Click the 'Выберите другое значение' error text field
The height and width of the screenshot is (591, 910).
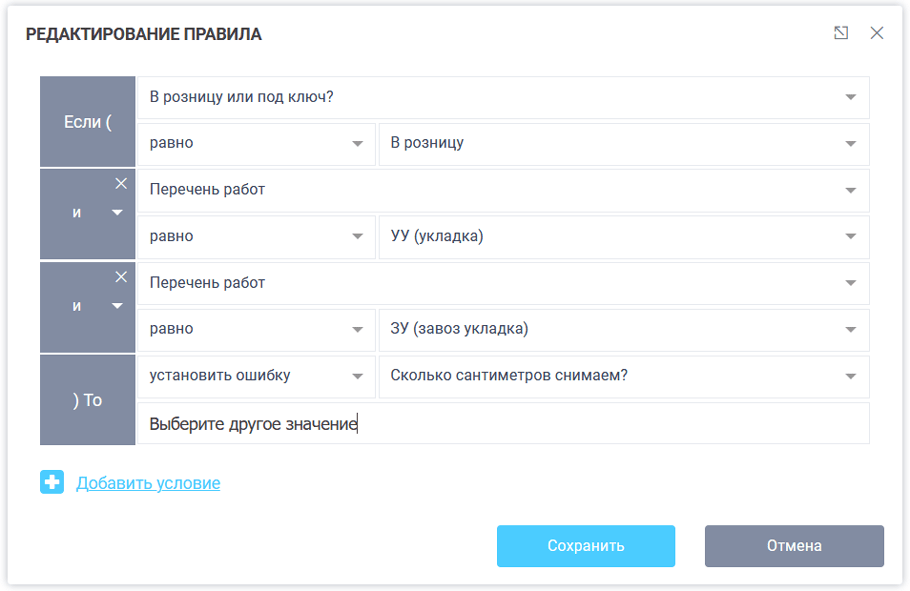pyautogui.click(x=502, y=424)
